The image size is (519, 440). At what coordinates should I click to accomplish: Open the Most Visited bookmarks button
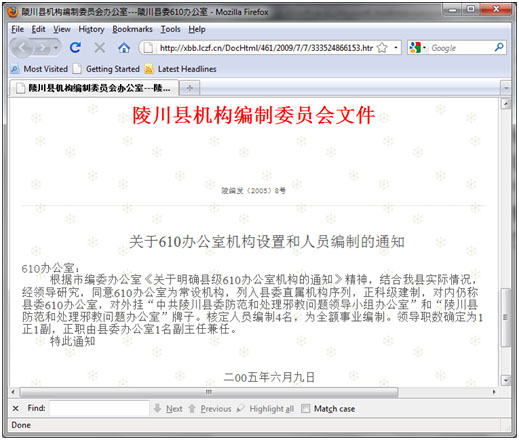coord(39,69)
